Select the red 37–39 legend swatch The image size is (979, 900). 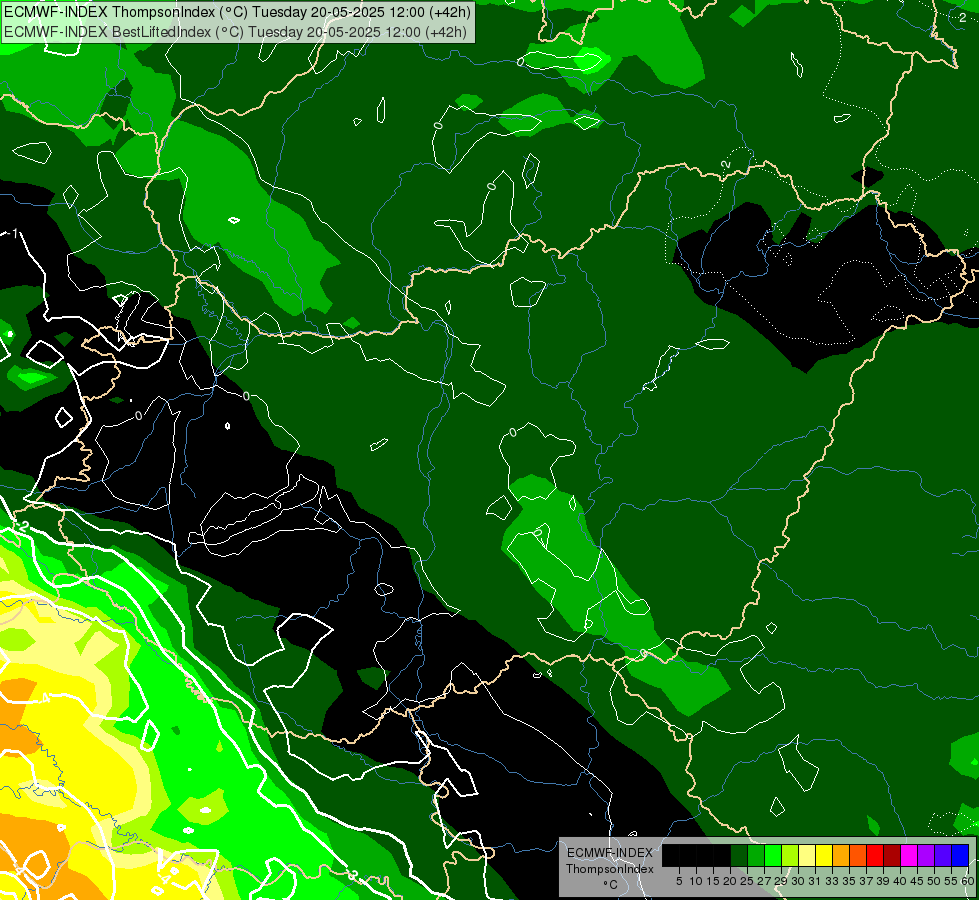[x=875, y=855]
